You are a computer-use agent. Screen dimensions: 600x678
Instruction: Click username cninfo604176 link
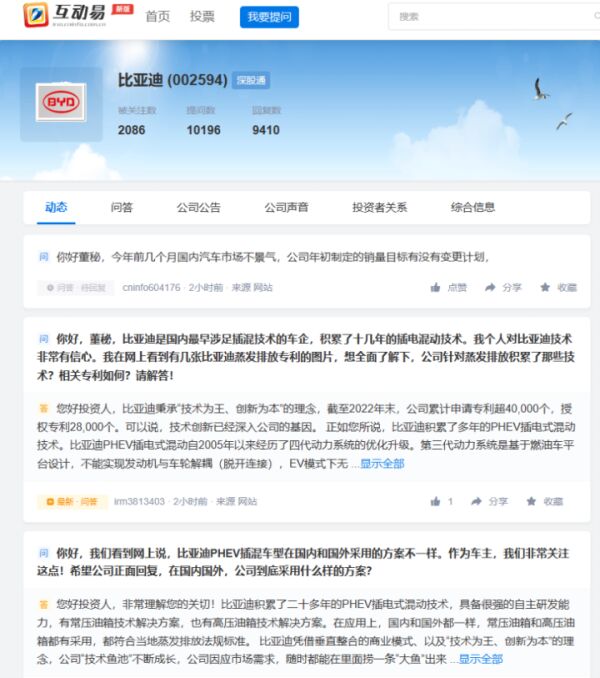pos(151,288)
